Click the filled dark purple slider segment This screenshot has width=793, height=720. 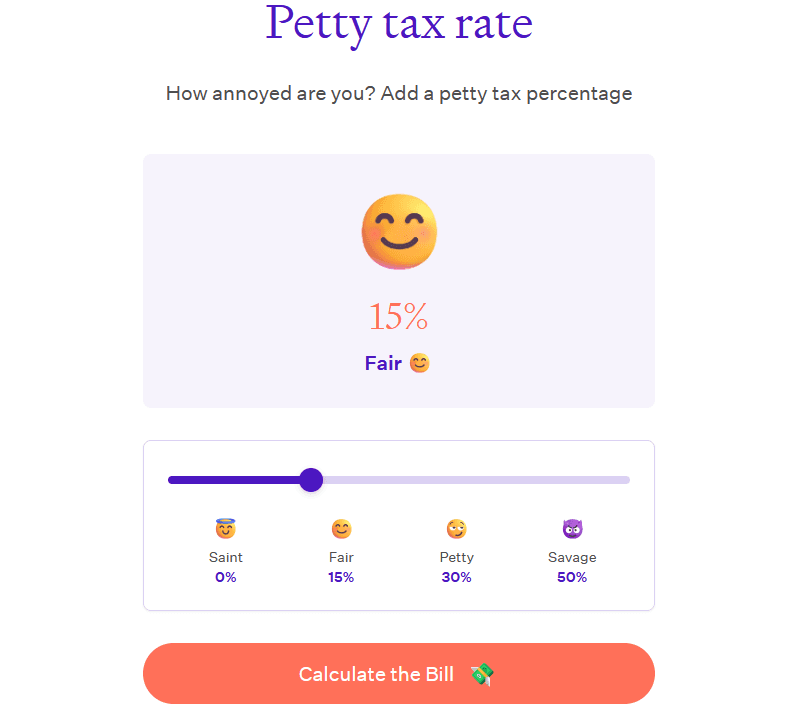coord(235,480)
